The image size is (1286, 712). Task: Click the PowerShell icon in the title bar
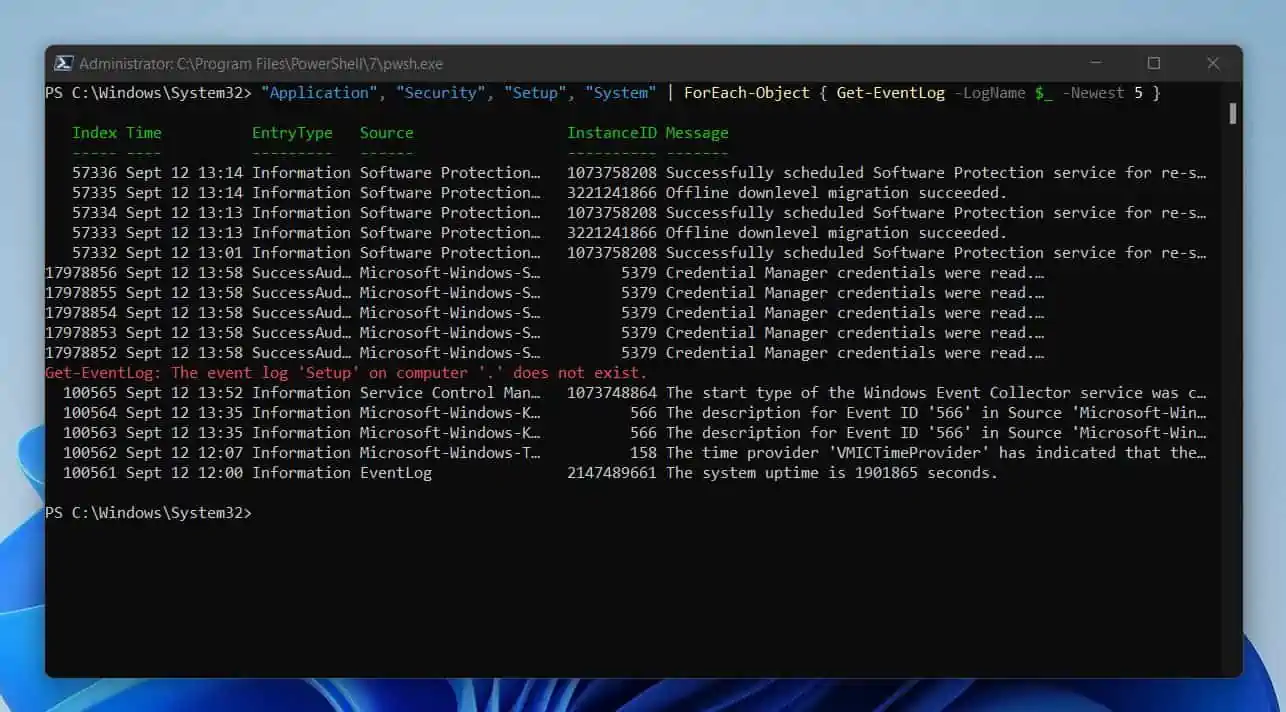point(62,63)
